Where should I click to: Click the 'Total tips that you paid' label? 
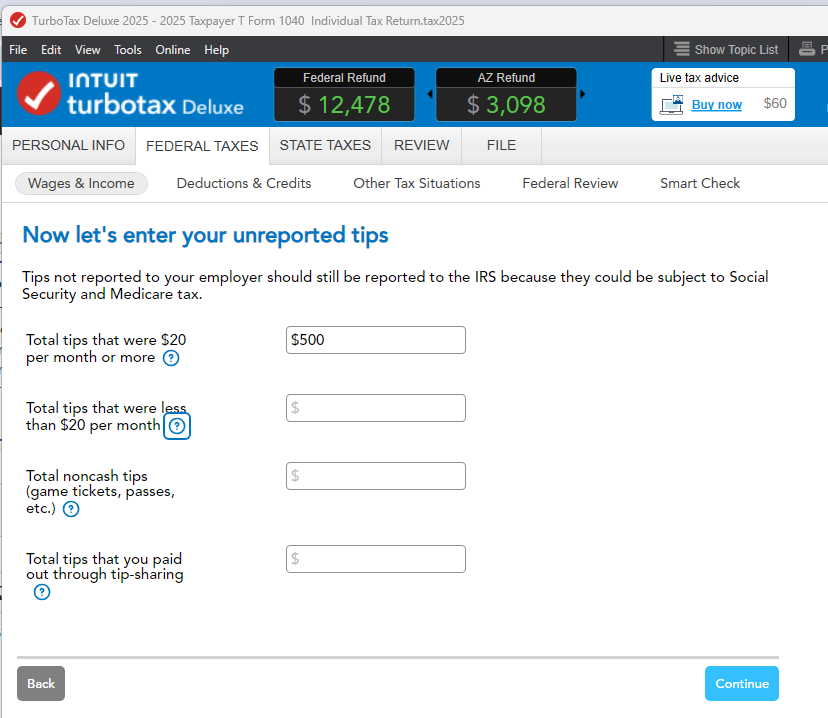(x=104, y=559)
